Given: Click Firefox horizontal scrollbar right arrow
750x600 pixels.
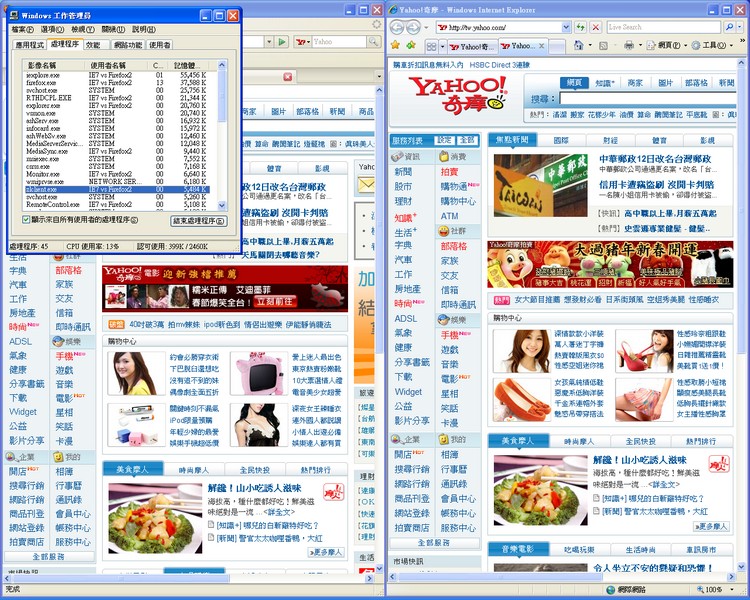Looking at the screenshot, I should click(x=370, y=578).
